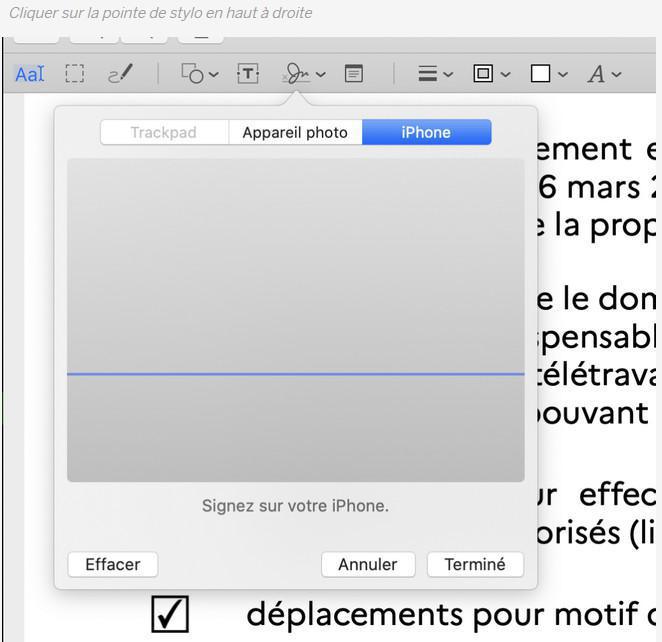This screenshot has height=642, width=662.
Task: Select the text selection tool (AaI)
Action: (29, 74)
